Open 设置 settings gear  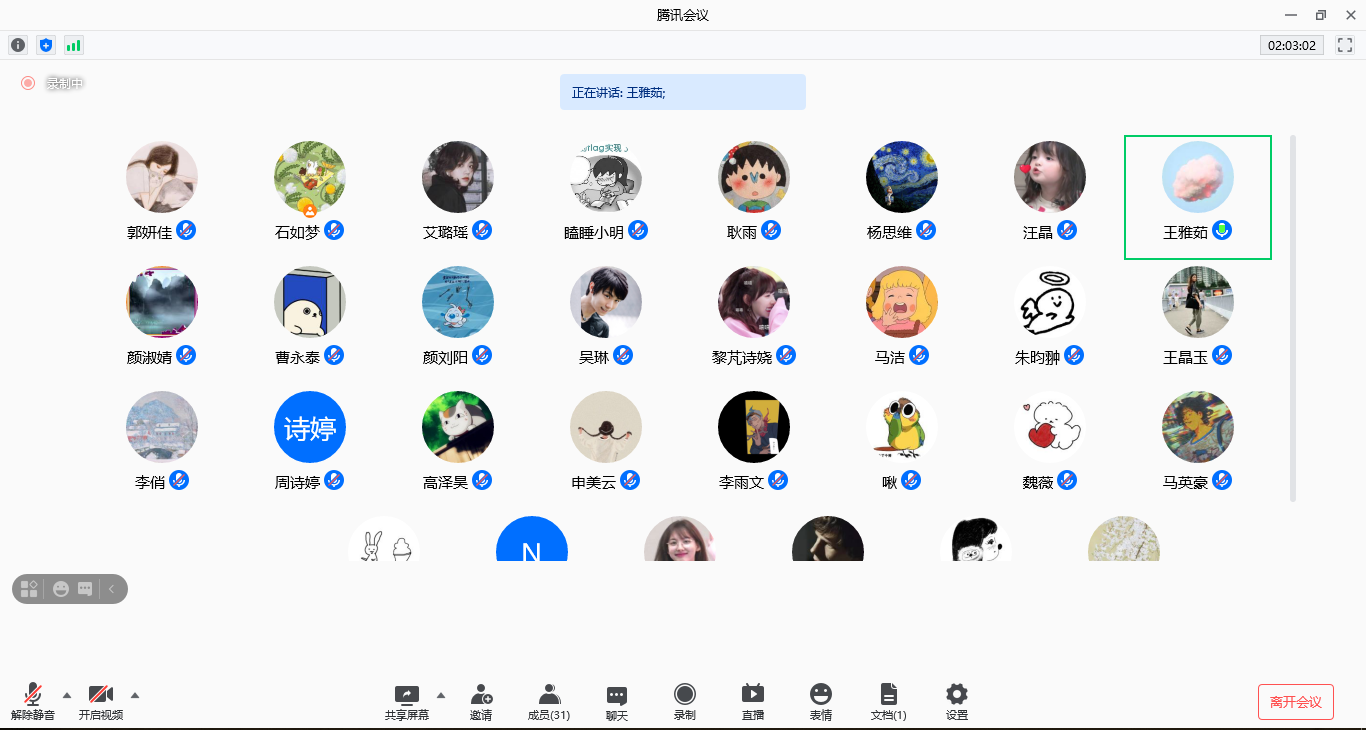pos(957,701)
